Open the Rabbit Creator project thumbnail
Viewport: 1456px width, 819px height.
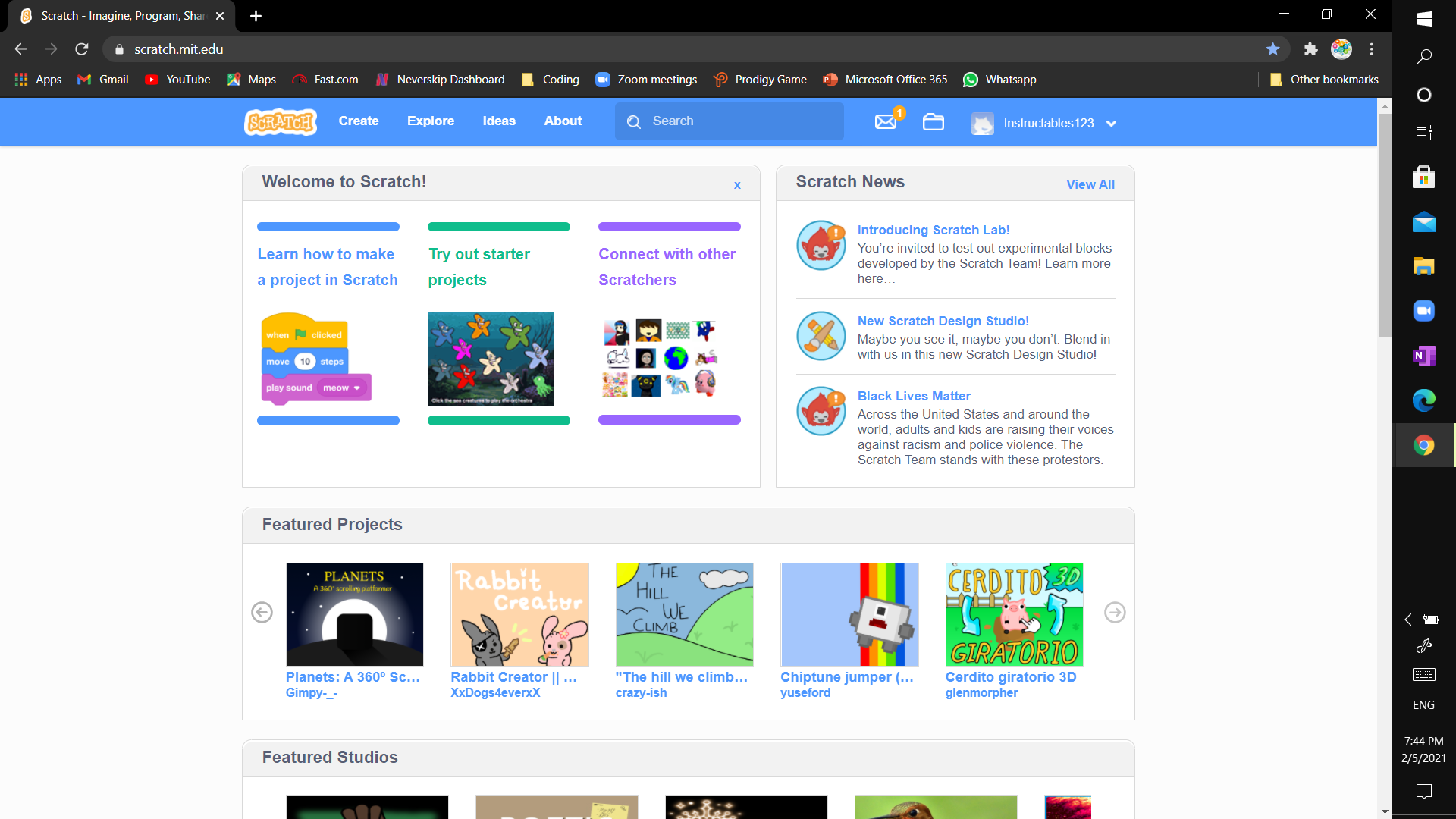click(x=519, y=614)
